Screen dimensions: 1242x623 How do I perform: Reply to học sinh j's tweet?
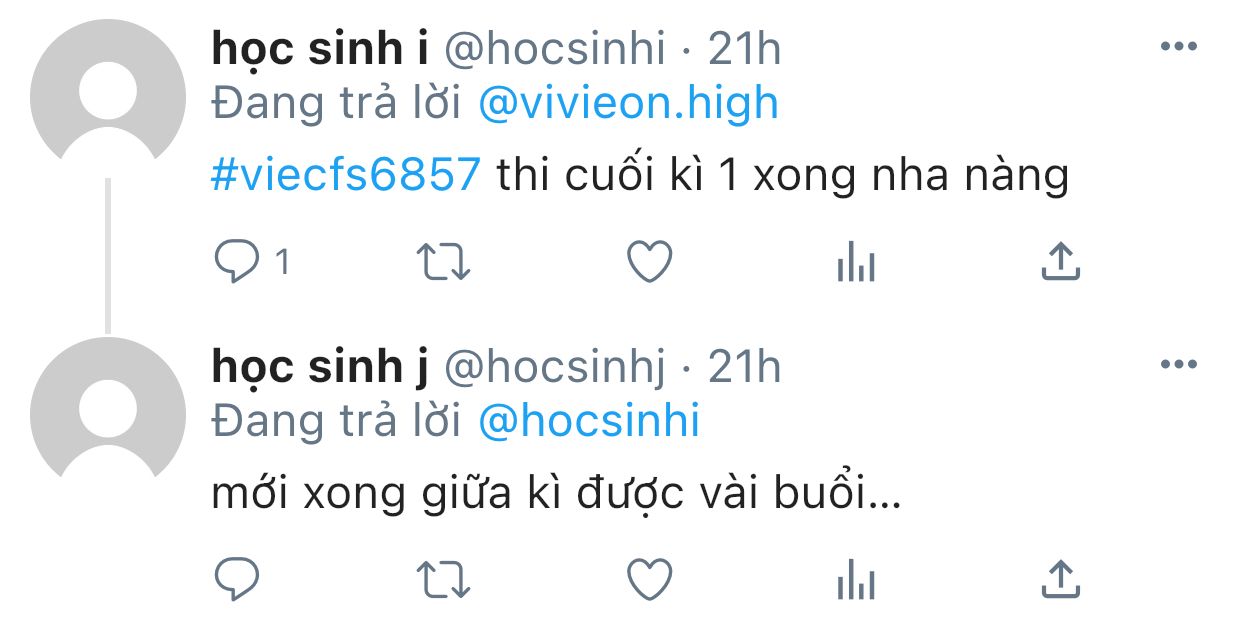coord(237,579)
